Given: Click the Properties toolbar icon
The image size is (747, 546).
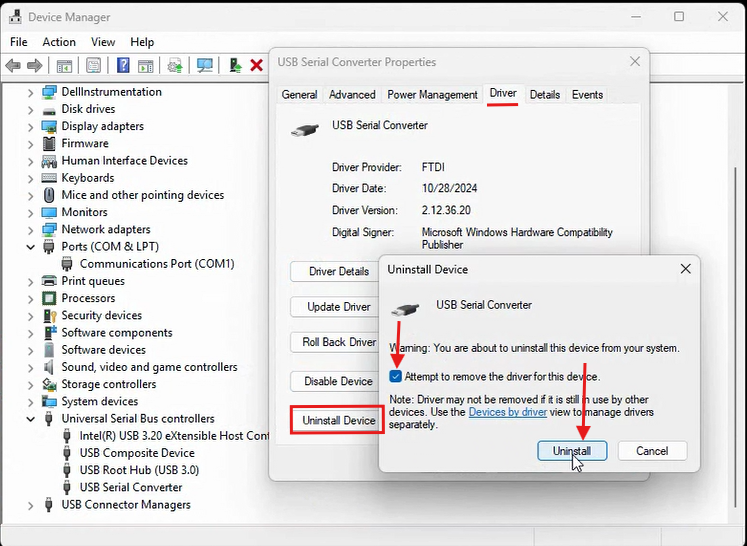Looking at the screenshot, I should (x=93, y=66).
